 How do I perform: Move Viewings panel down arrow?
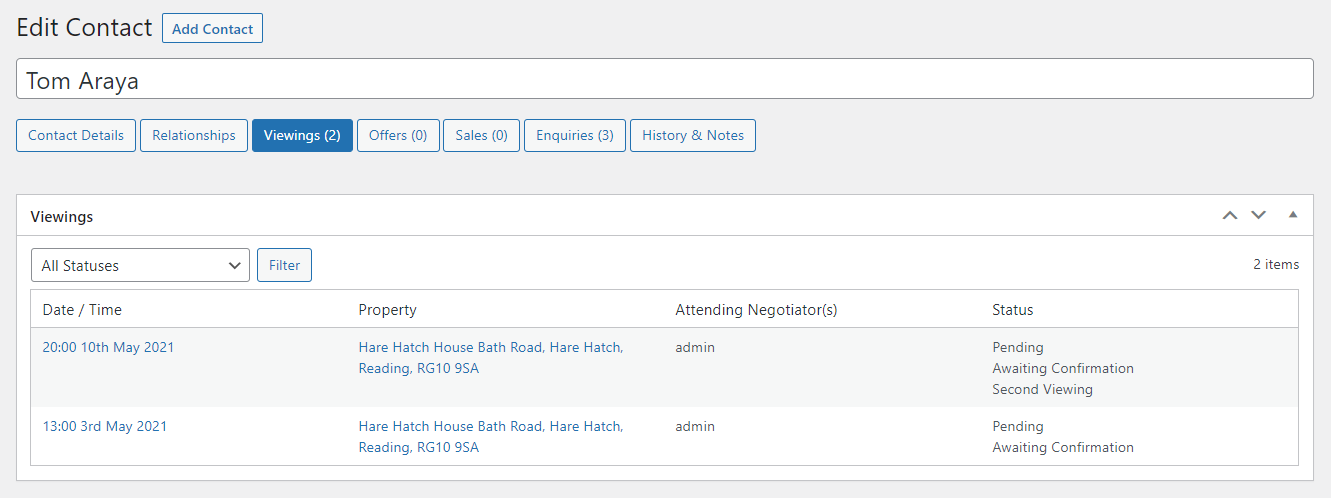click(1259, 215)
